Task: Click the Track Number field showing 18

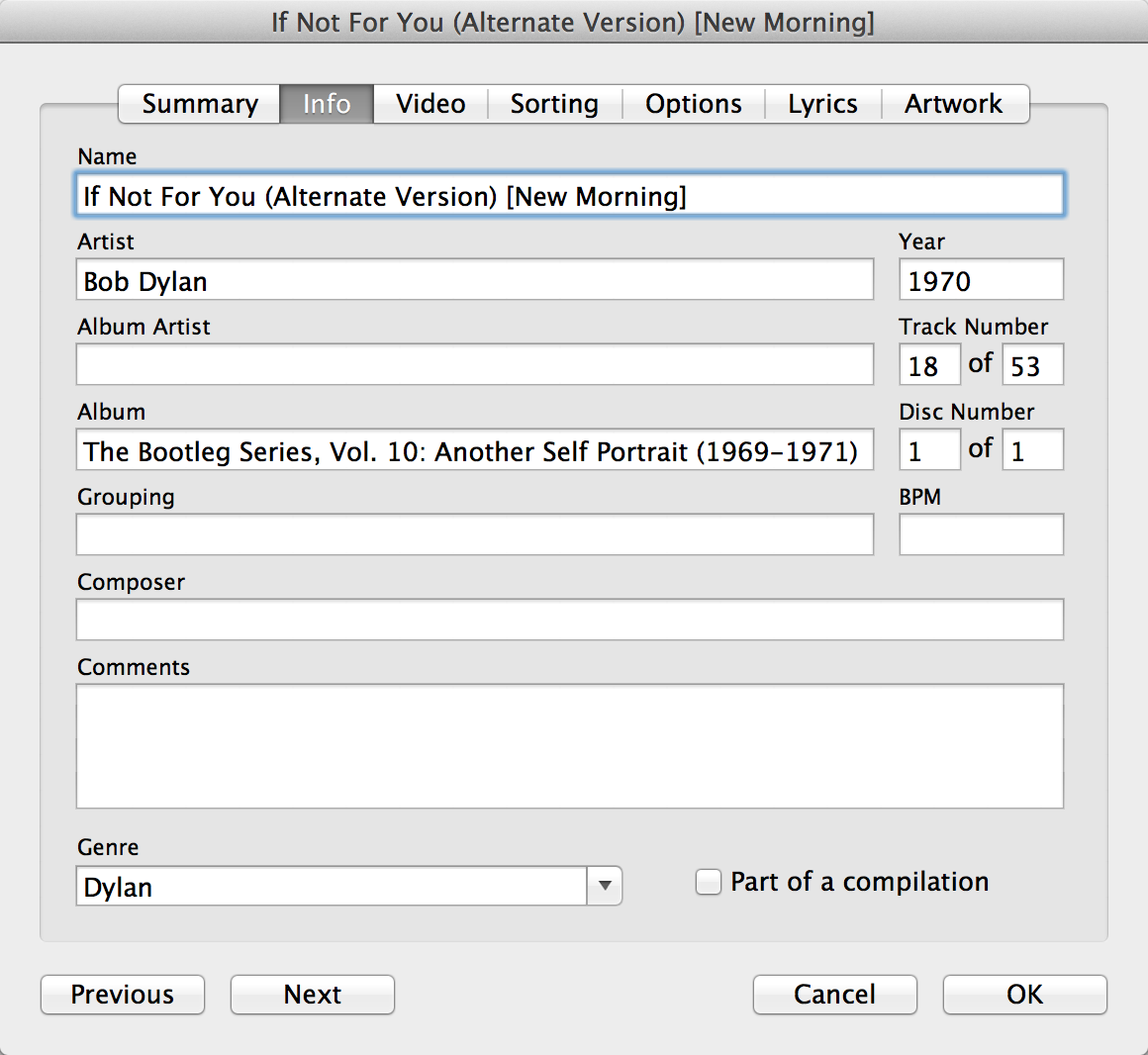Action: [x=929, y=364]
